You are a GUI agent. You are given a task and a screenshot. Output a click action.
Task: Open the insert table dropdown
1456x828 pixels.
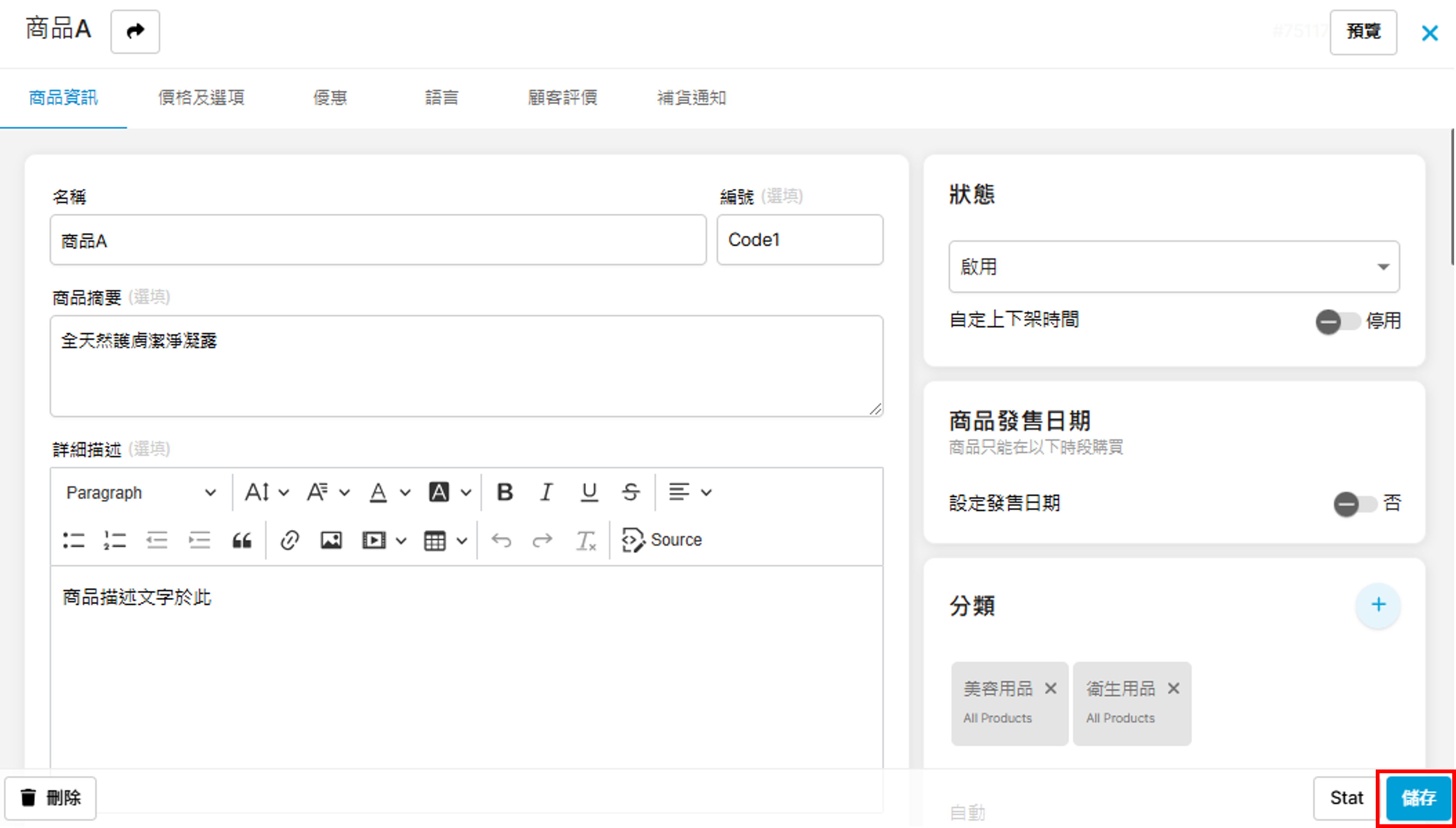coord(445,540)
